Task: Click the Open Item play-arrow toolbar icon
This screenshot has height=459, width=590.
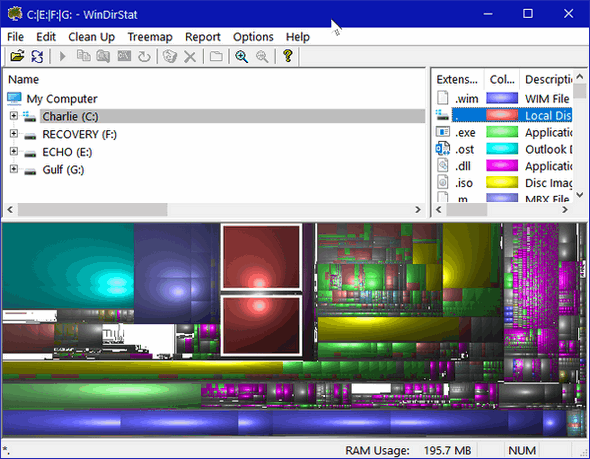Action: 62,56
